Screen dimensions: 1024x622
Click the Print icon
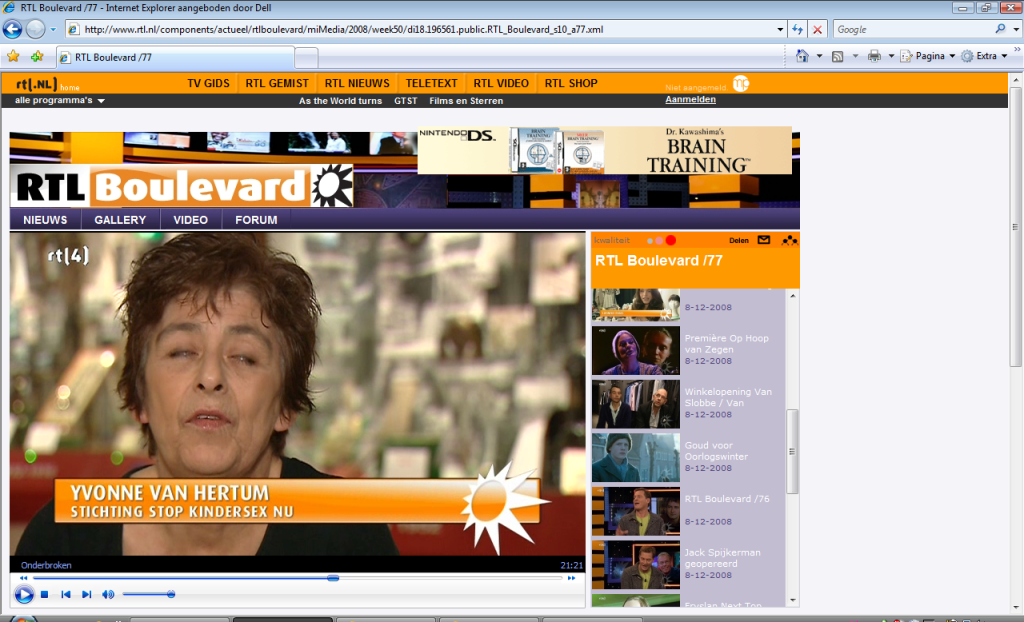pos(874,56)
